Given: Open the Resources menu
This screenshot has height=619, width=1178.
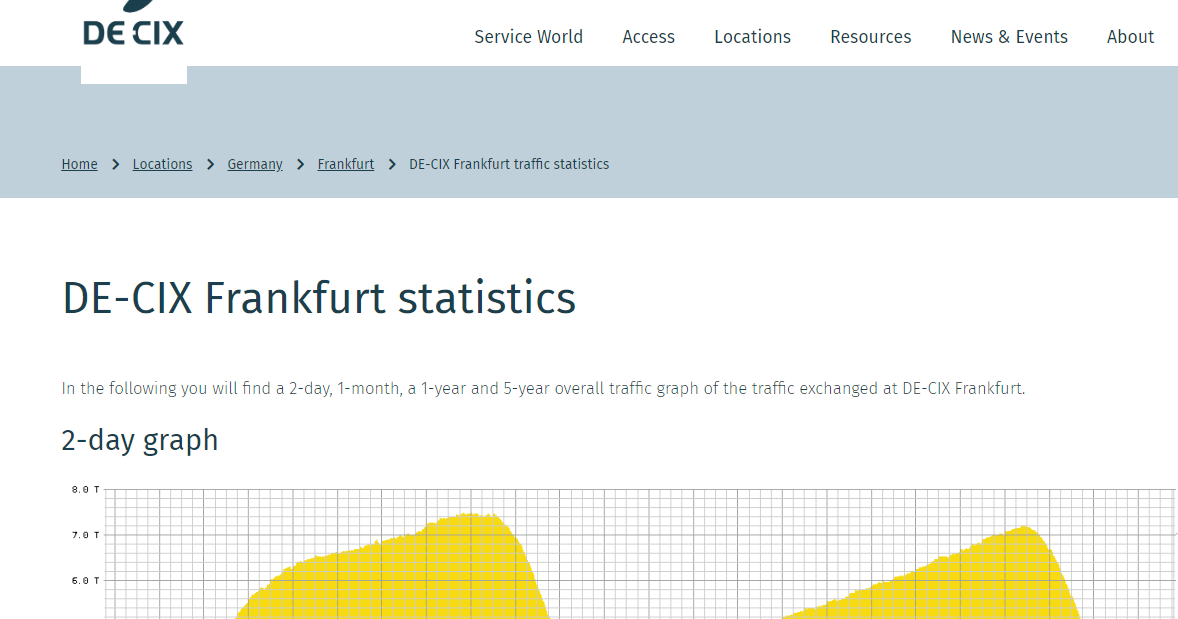Looking at the screenshot, I should (x=870, y=37).
